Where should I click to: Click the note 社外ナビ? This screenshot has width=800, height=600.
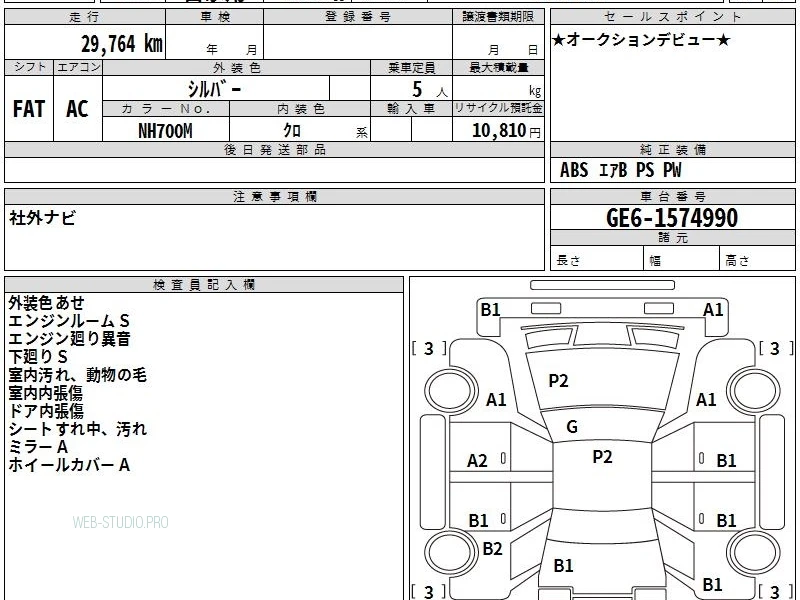pos(42,218)
